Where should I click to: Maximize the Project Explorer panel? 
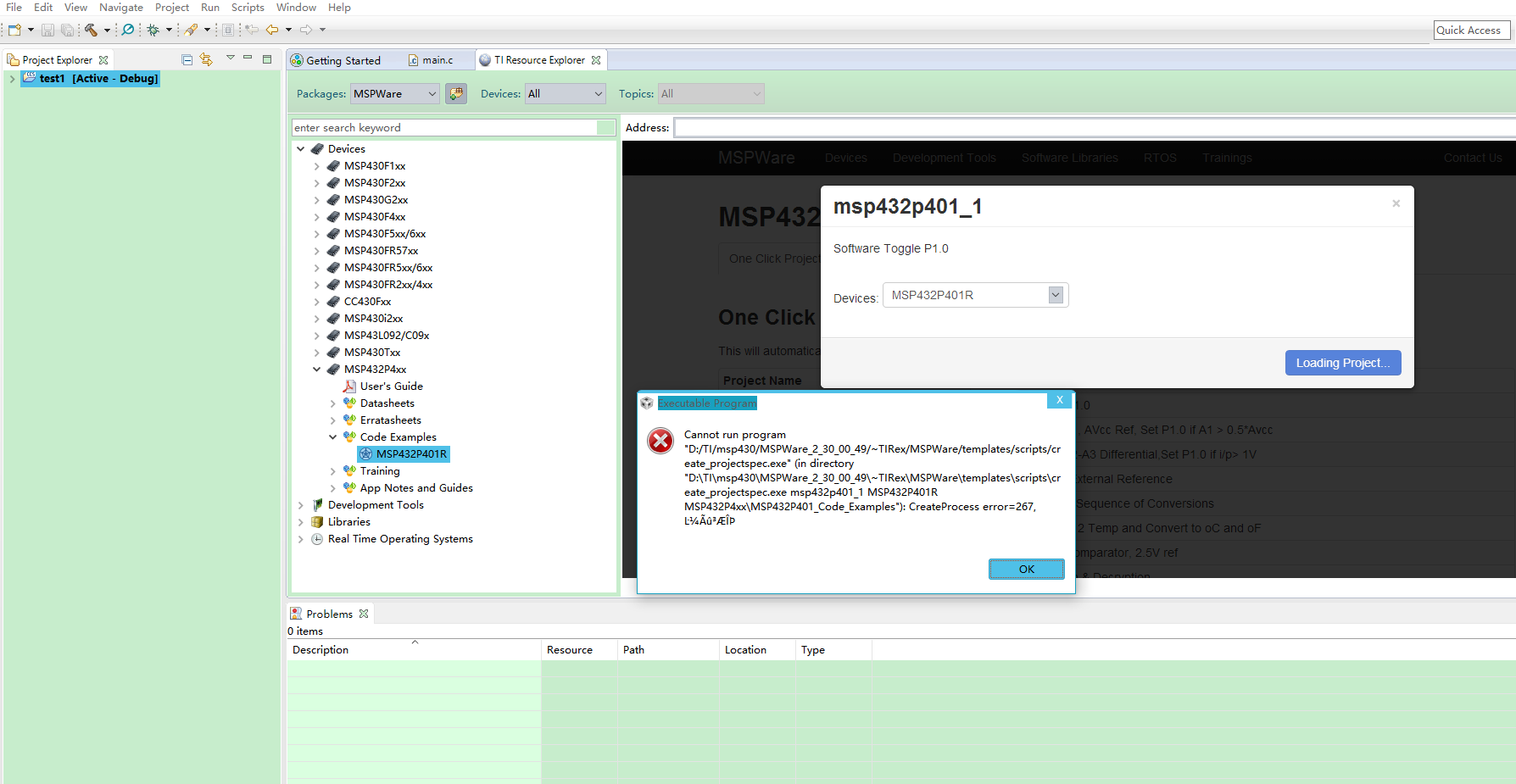pyautogui.click(x=267, y=58)
